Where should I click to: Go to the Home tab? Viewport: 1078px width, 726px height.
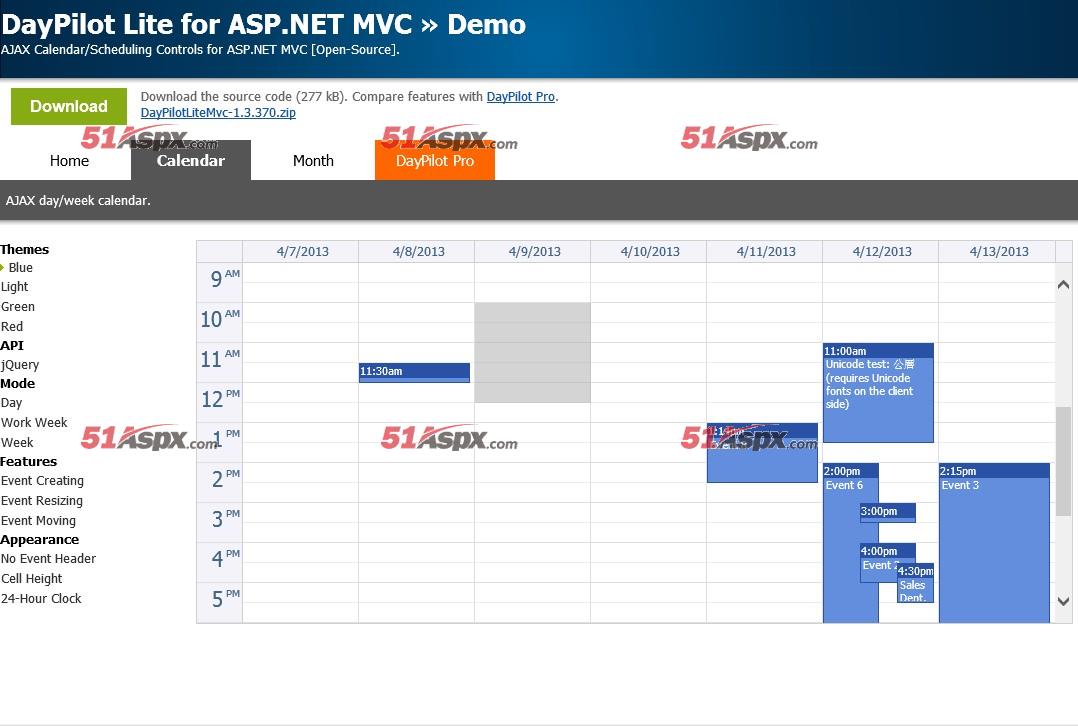coord(69,161)
